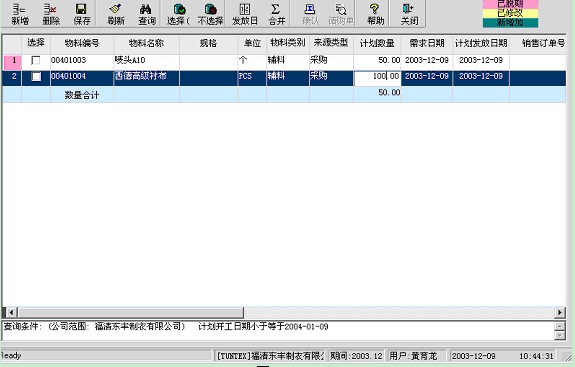Click the 不选择 deselect toolbar icon

[x=210, y=14]
